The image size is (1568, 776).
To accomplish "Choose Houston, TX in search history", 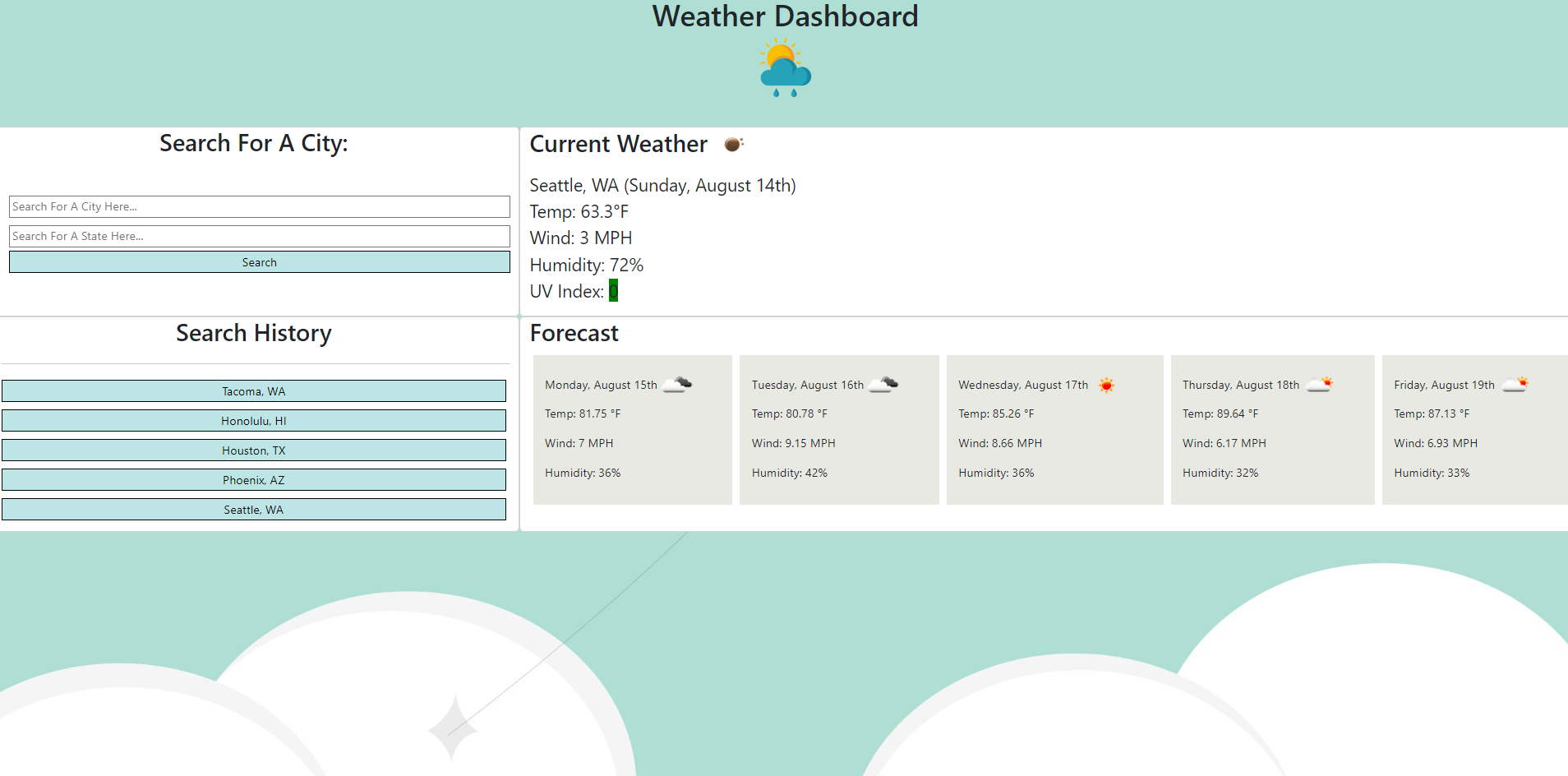I will (253, 450).
